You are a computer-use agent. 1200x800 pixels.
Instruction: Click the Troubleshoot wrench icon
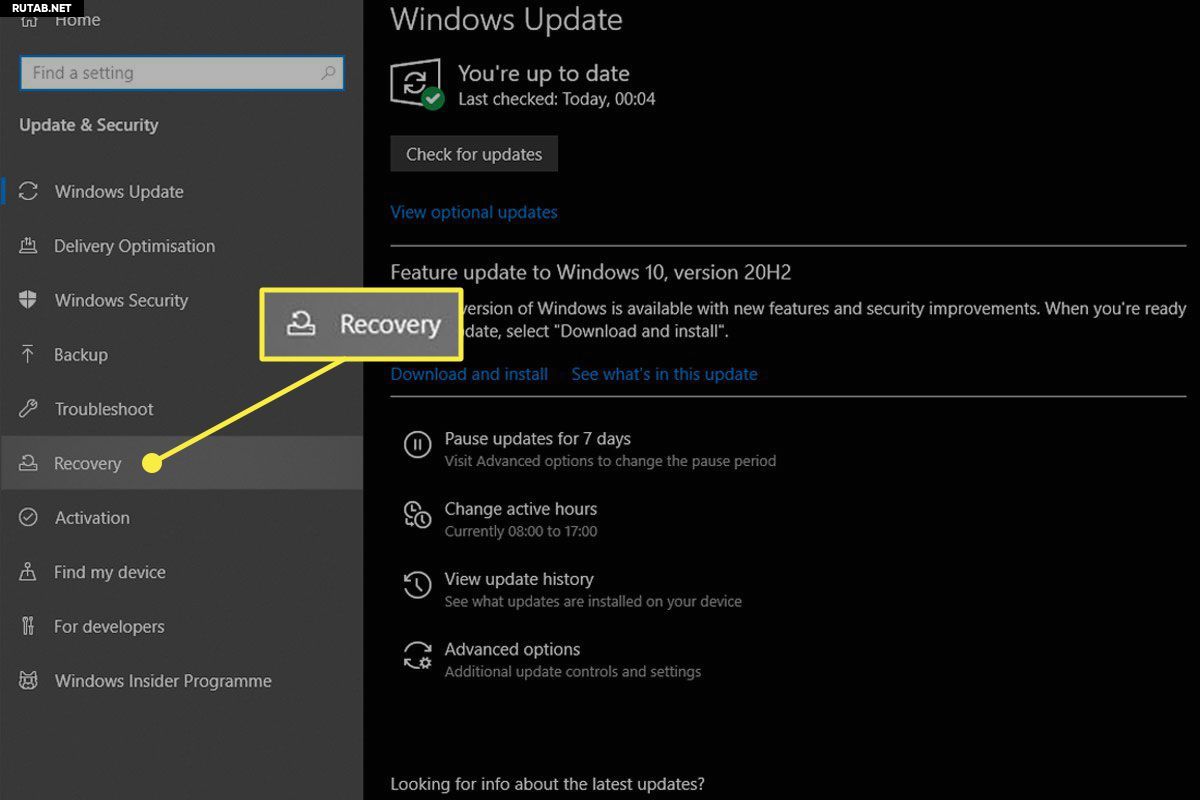tap(29, 409)
